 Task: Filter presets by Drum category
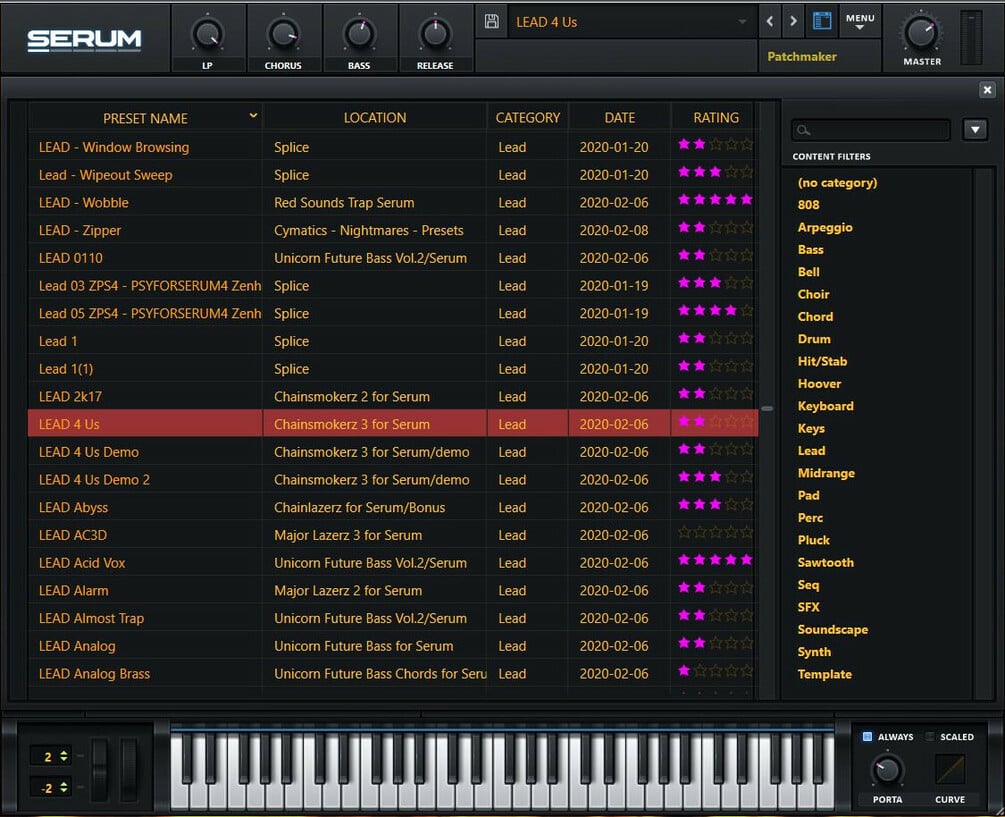point(814,339)
